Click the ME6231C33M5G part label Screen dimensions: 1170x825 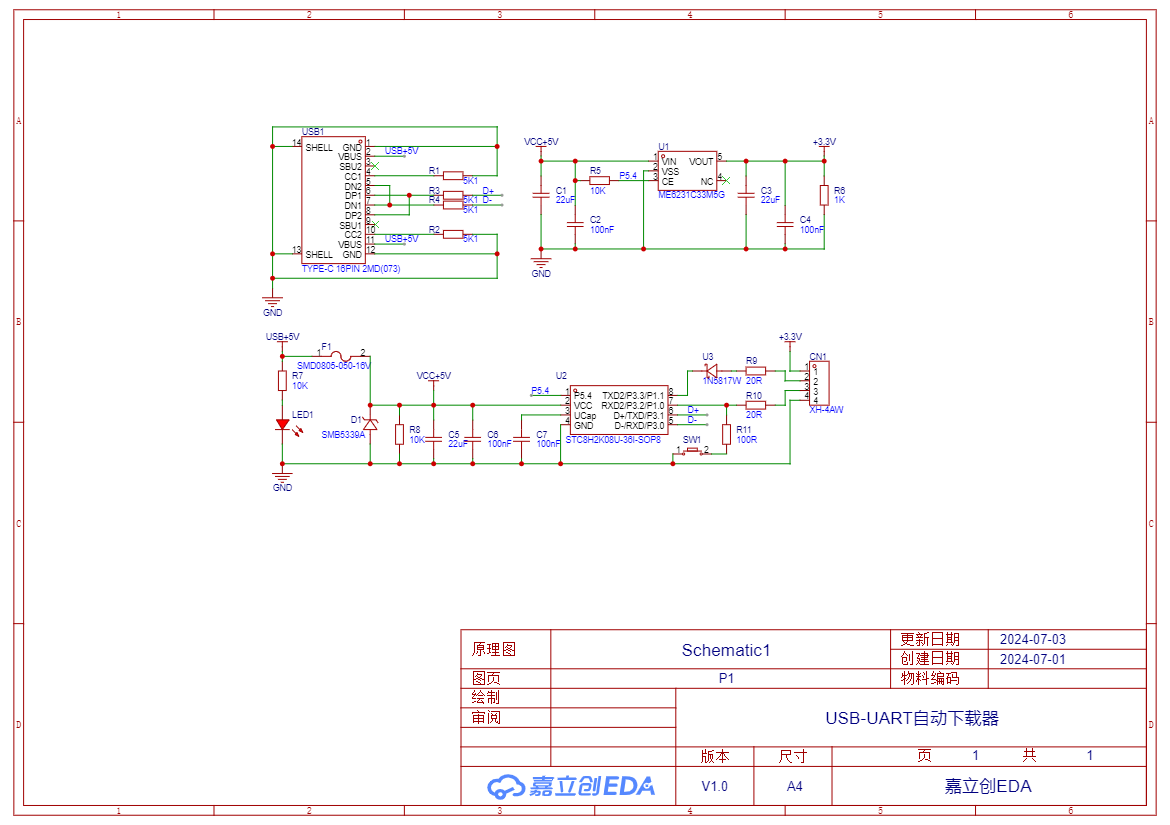[691, 195]
